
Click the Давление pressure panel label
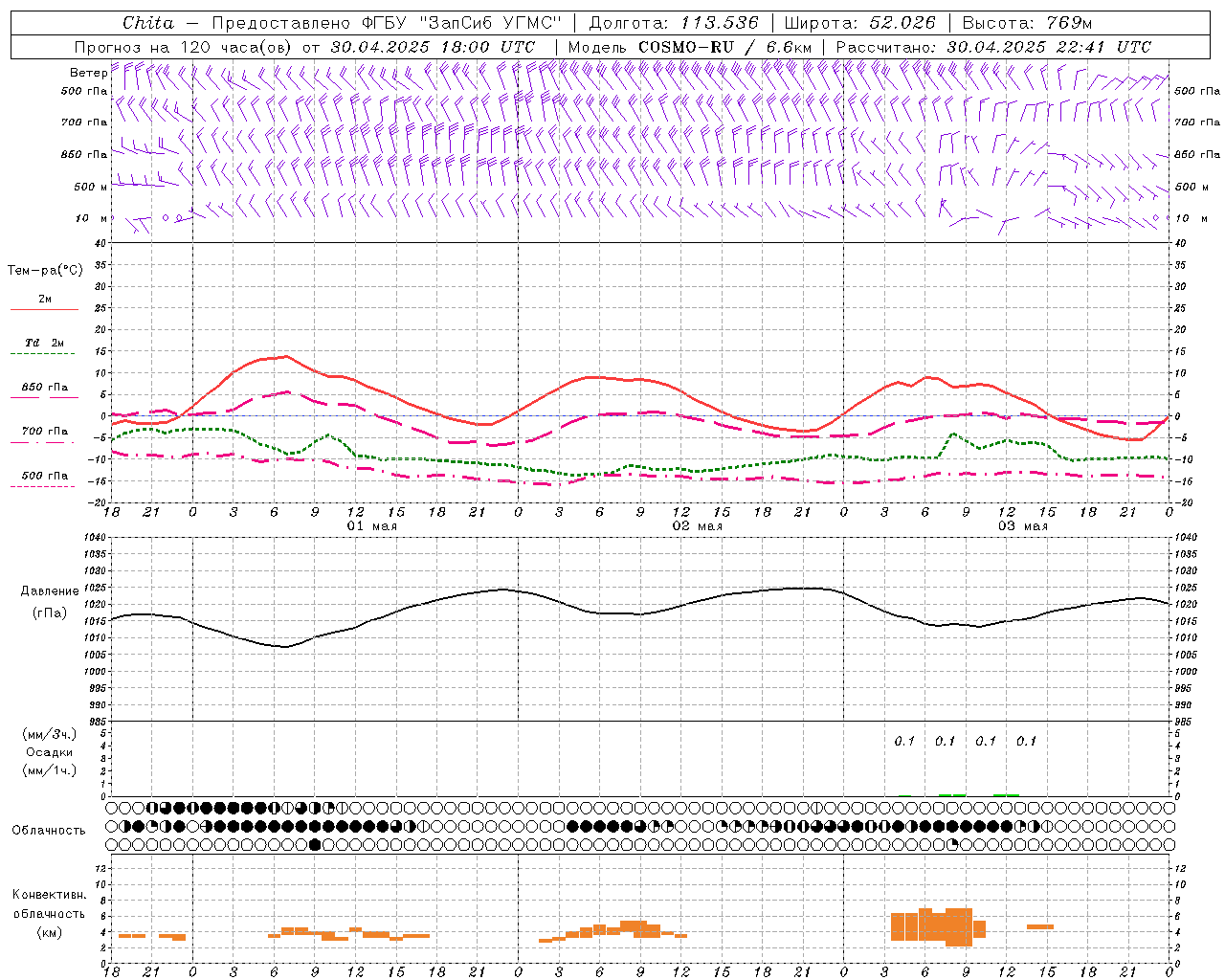coord(50,591)
